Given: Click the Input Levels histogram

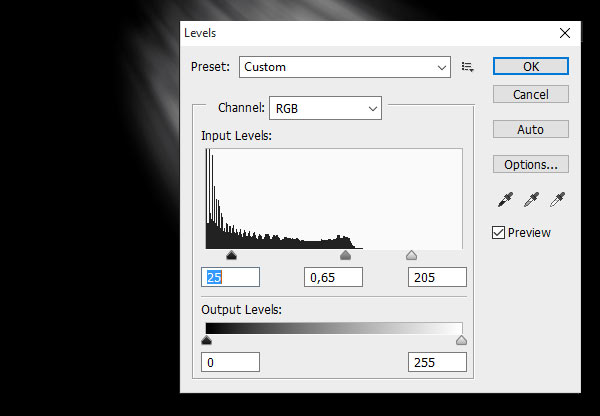Looking at the screenshot, I should [334, 199].
